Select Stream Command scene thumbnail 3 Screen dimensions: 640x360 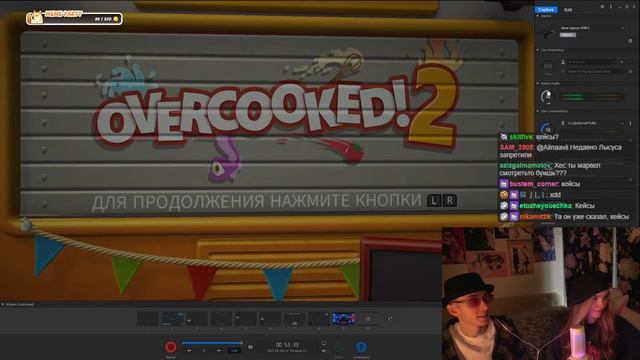[197, 319]
